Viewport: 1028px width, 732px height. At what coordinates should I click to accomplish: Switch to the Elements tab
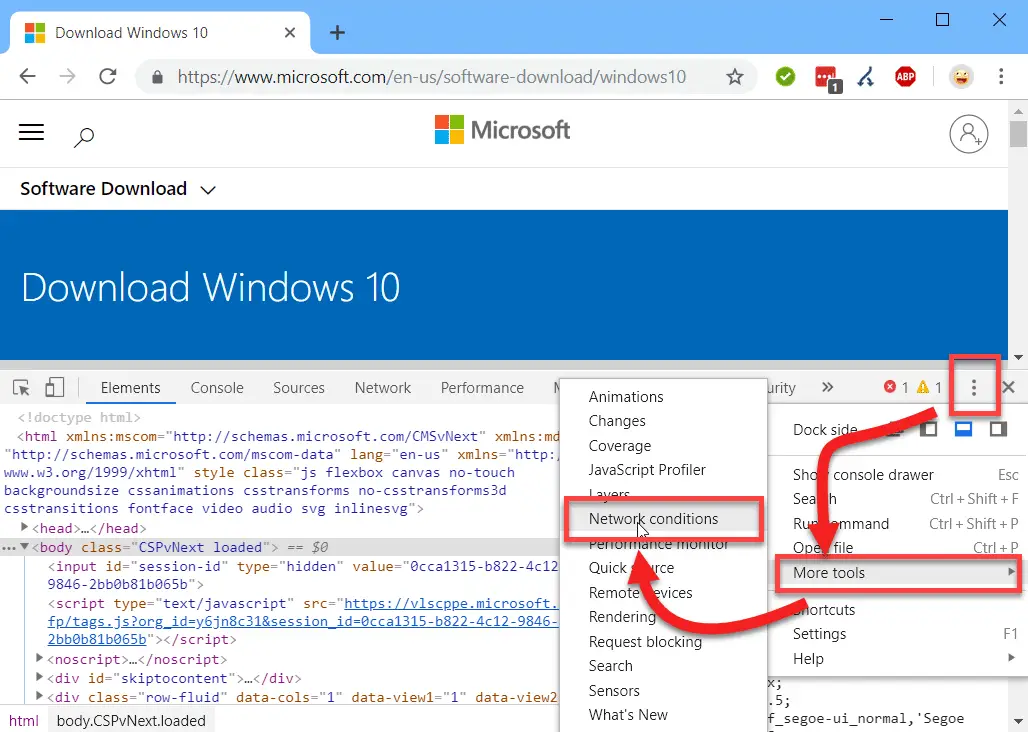point(130,388)
